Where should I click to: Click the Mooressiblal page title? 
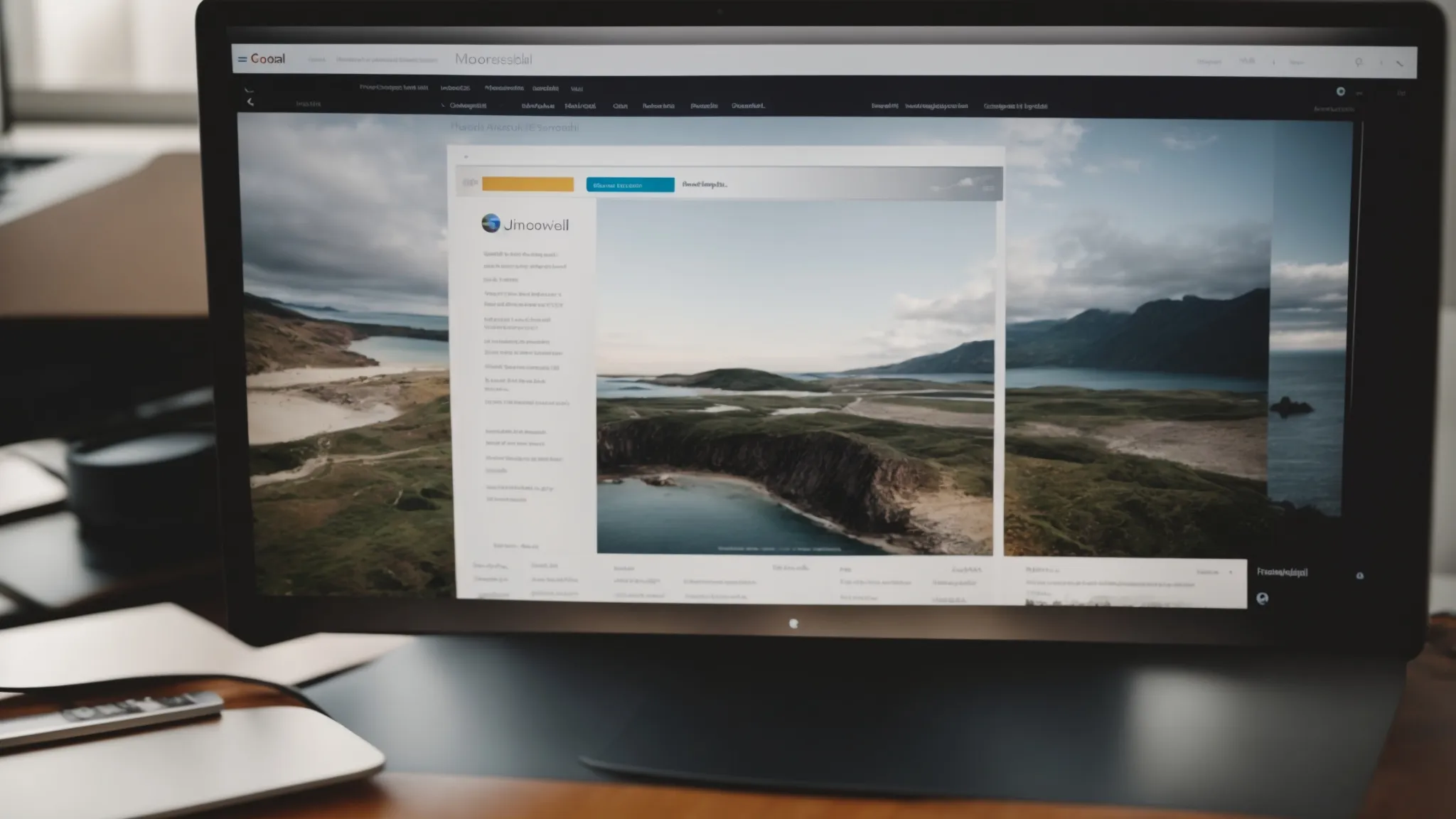(x=493, y=60)
